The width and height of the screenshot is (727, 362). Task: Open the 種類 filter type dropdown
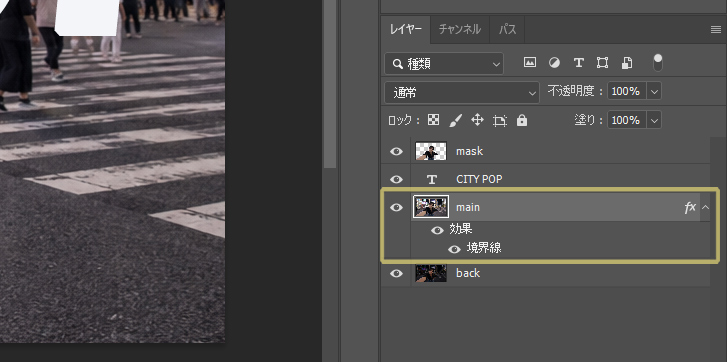(444, 64)
